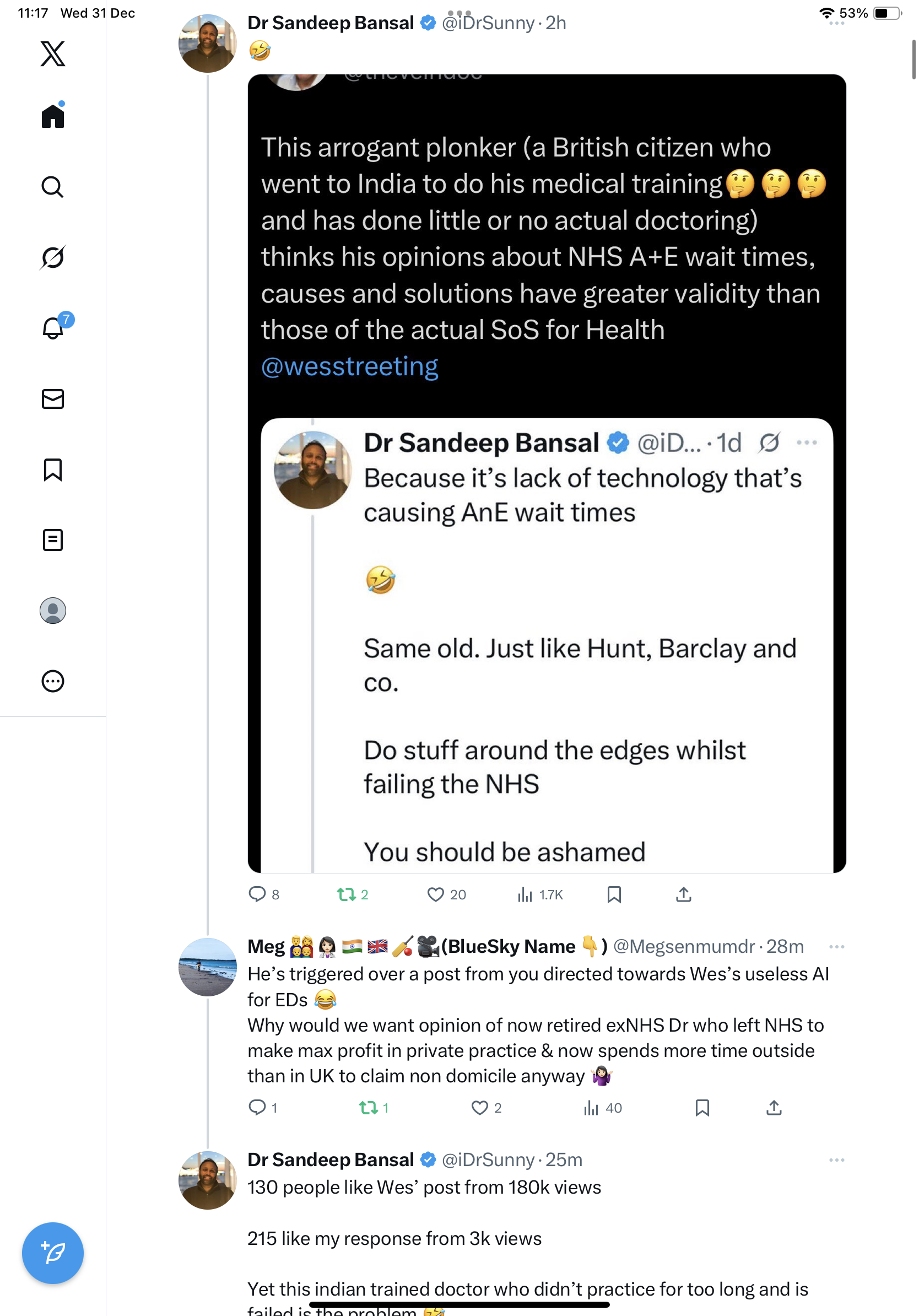Open Direct Messages envelope icon
Screen dimensions: 919x1316
(53, 399)
